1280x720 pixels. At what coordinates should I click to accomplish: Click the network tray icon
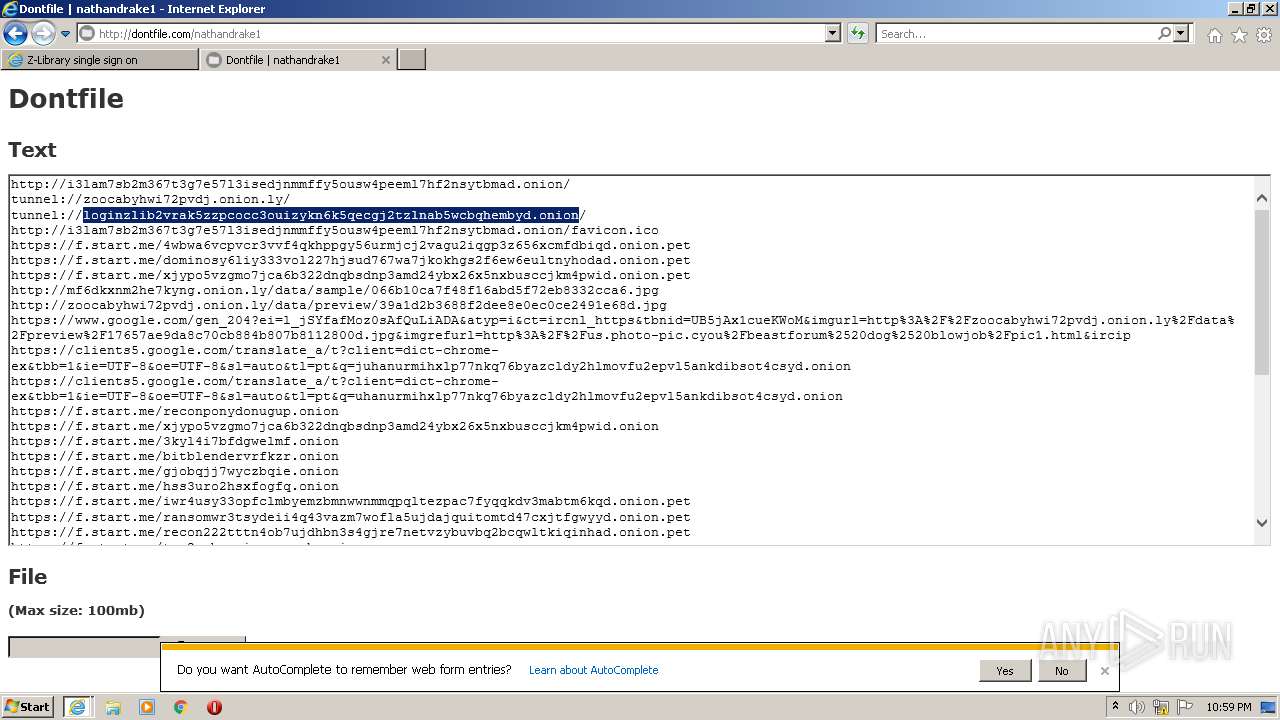(x=1162, y=707)
